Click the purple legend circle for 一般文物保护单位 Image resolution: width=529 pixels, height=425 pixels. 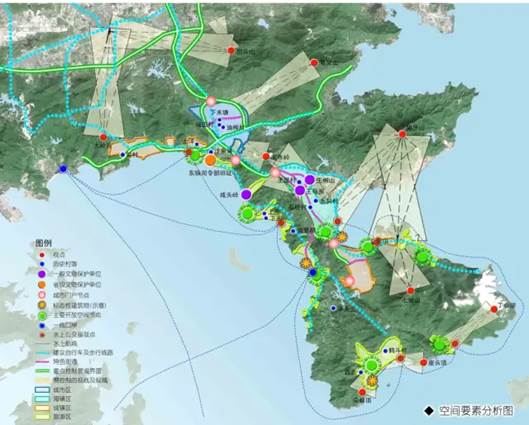pos(42,274)
